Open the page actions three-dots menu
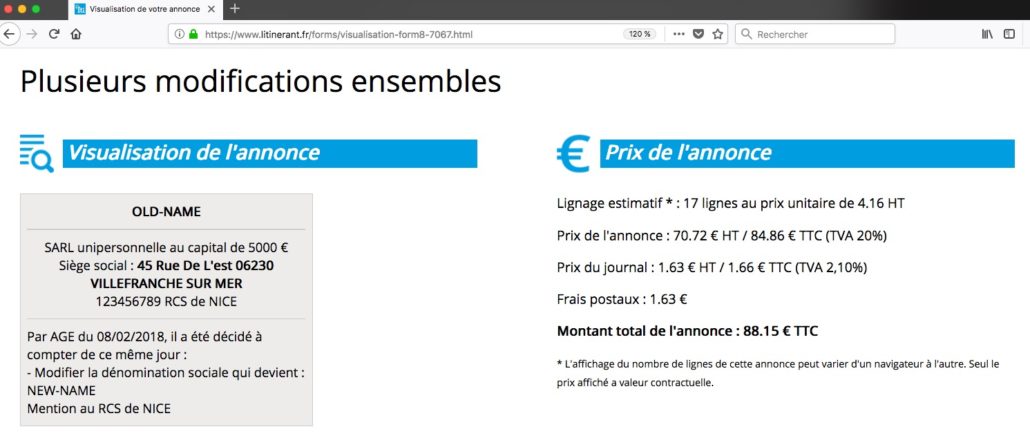The height and width of the screenshot is (438, 1030). pyautogui.click(x=679, y=34)
